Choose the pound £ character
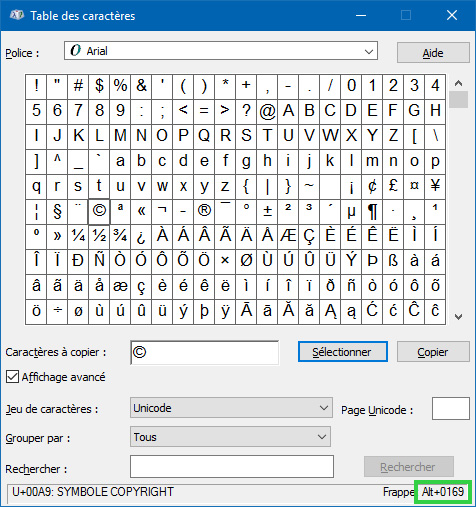This screenshot has width=476, height=507. click(393, 186)
